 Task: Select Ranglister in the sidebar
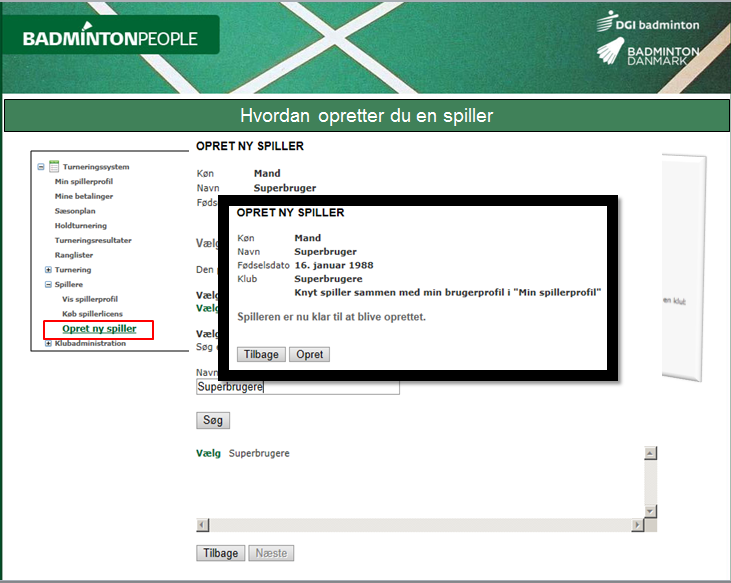(74, 255)
